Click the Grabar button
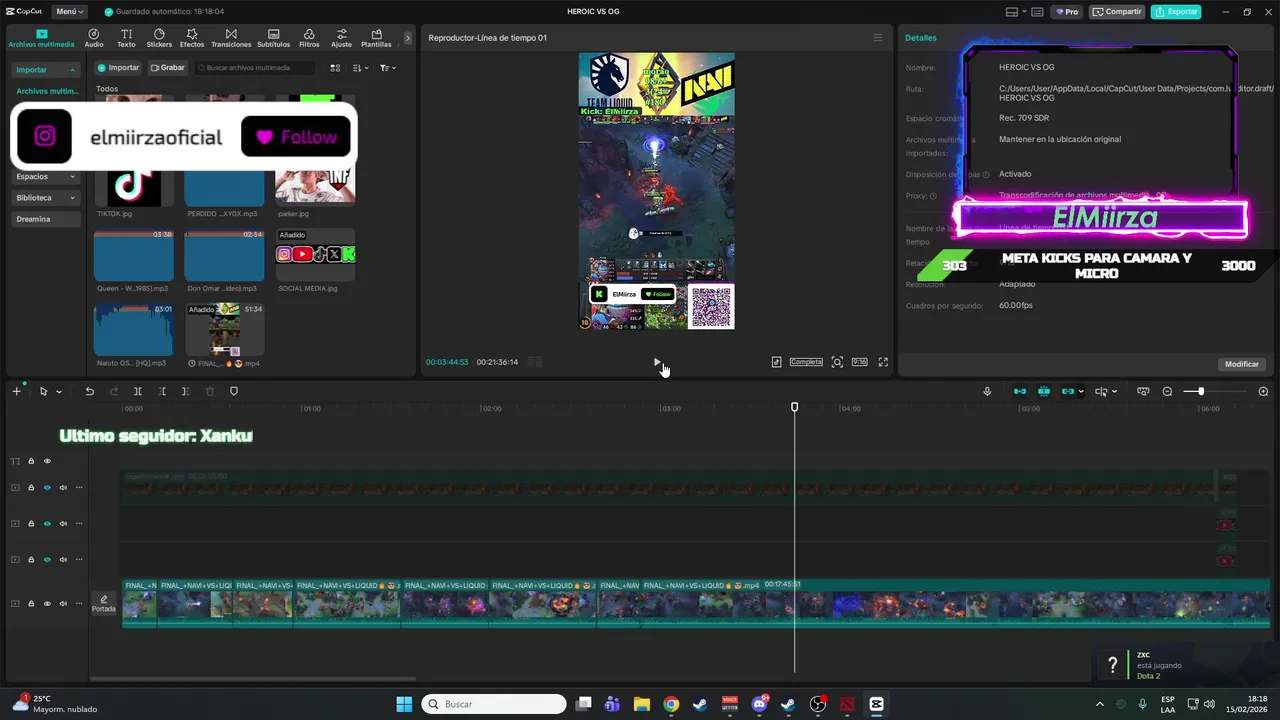Viewport: 1280px width, 720px height. (168, 68)
